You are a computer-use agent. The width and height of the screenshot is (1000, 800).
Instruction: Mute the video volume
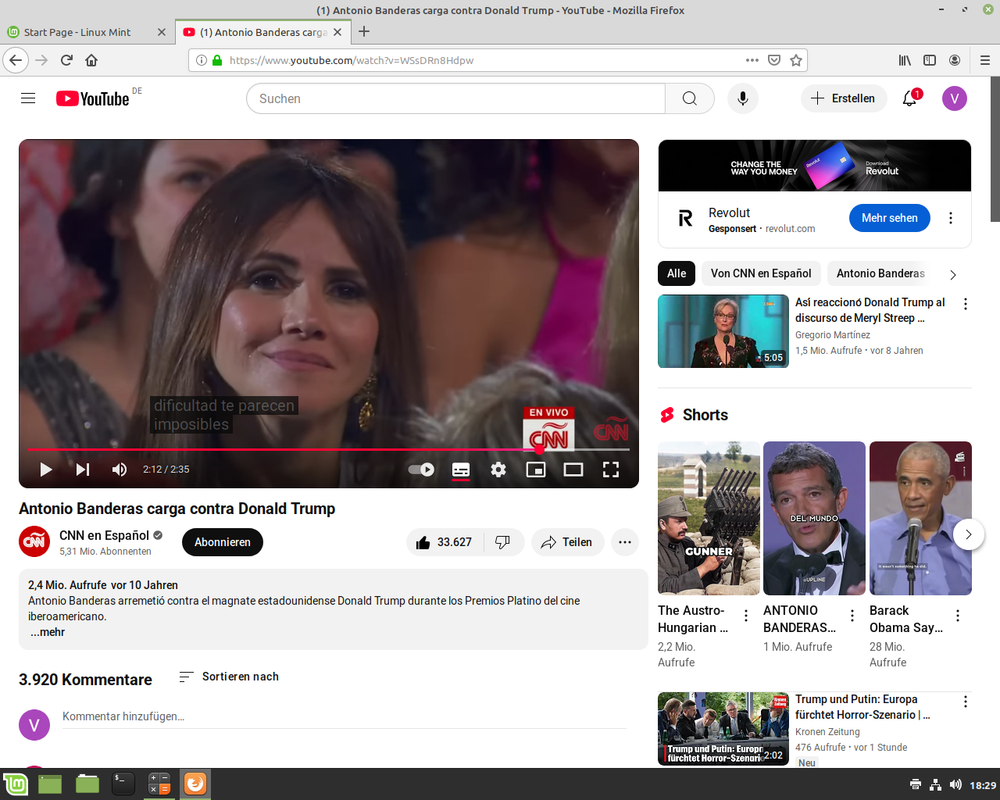(119, 470)
